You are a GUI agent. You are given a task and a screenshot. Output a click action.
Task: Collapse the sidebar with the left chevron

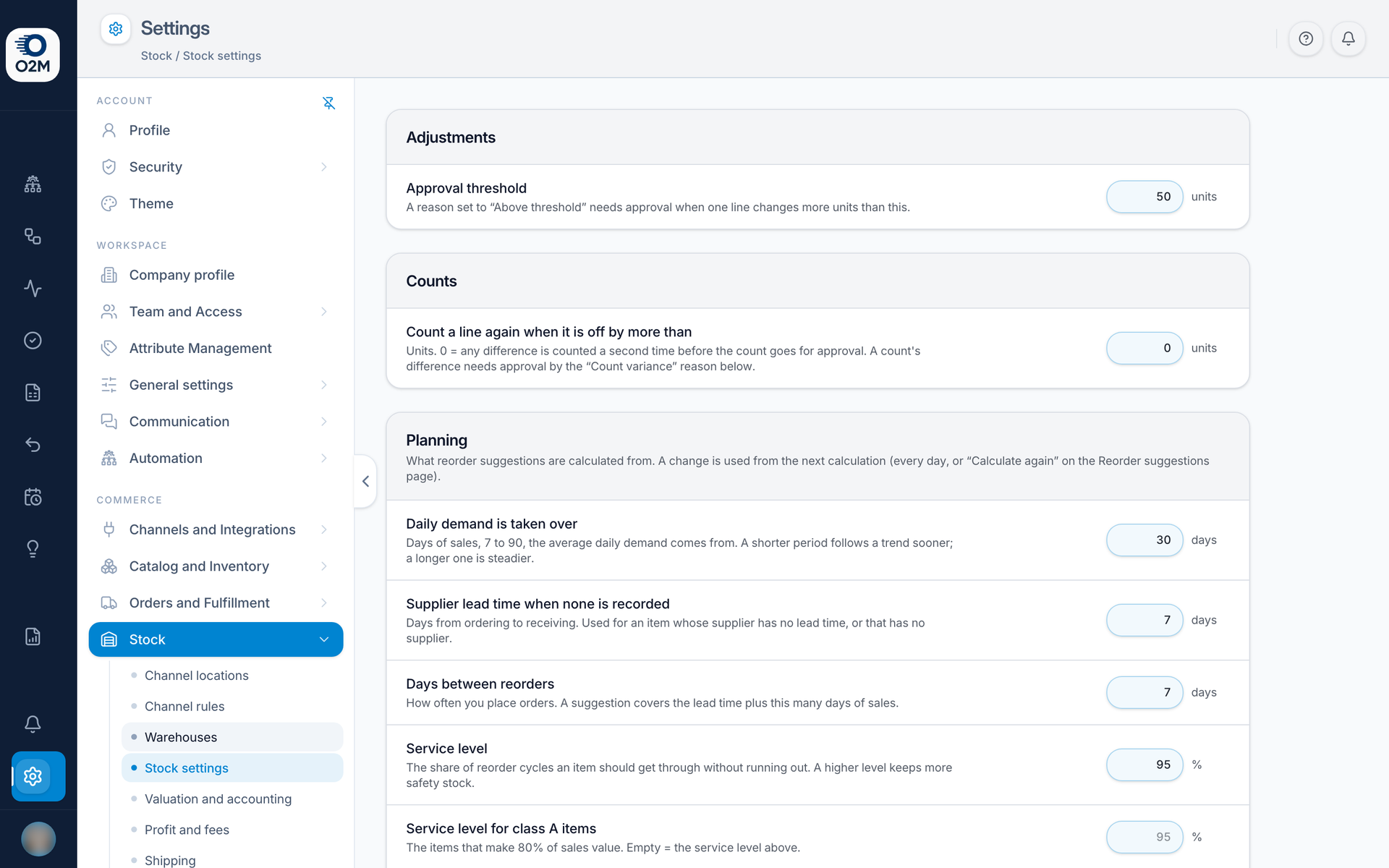click(365, 481)
